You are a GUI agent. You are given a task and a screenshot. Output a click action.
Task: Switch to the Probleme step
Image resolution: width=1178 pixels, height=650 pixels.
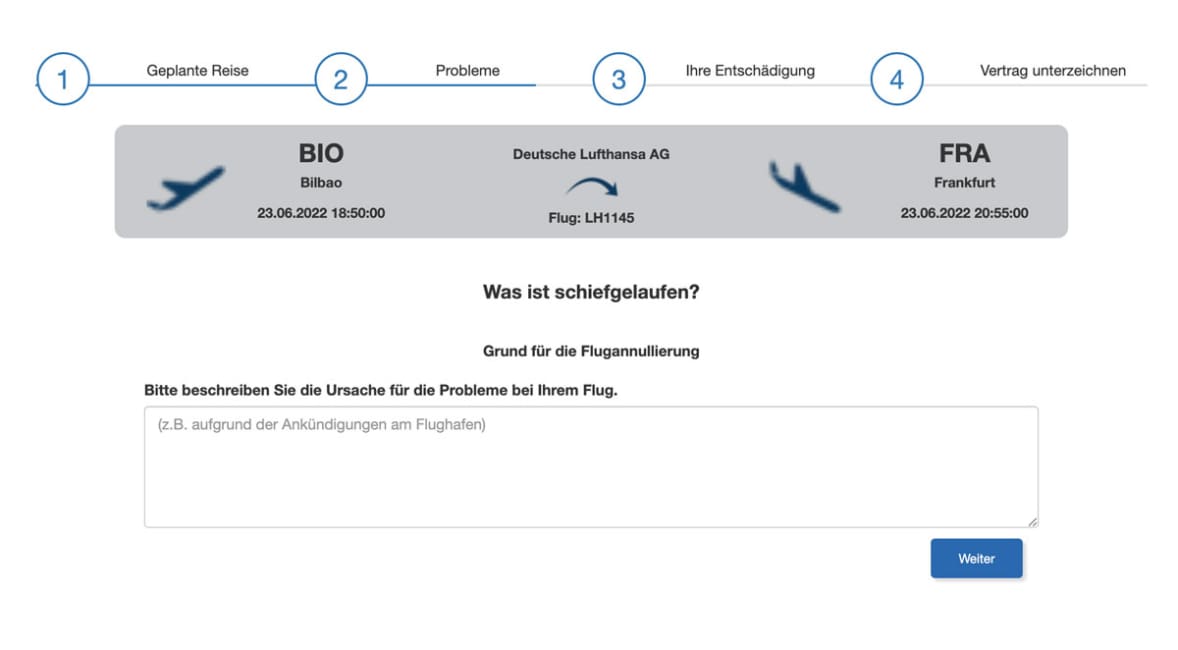click(467, 70)
